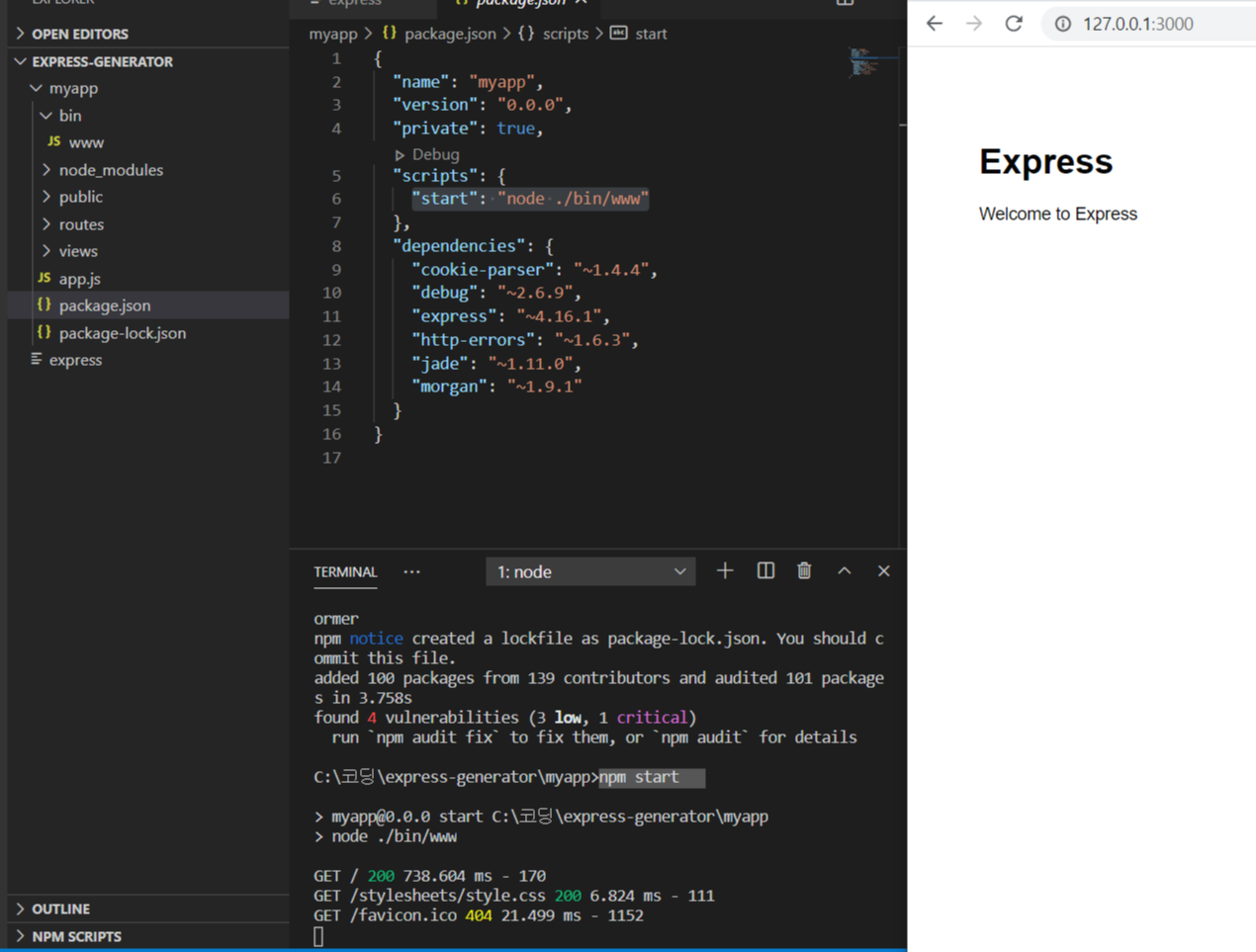1256x952 pixels.
Task: Select the TERMINAL panel tab
Action: tap(345, 572)
